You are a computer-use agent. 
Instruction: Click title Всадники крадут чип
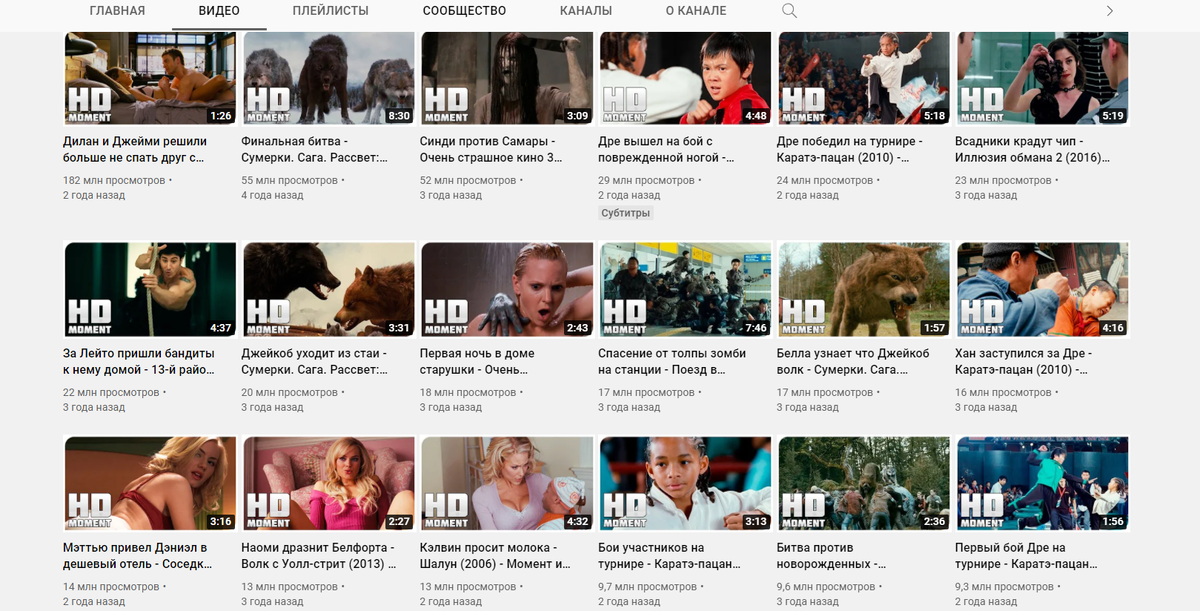coord(1033,150)
